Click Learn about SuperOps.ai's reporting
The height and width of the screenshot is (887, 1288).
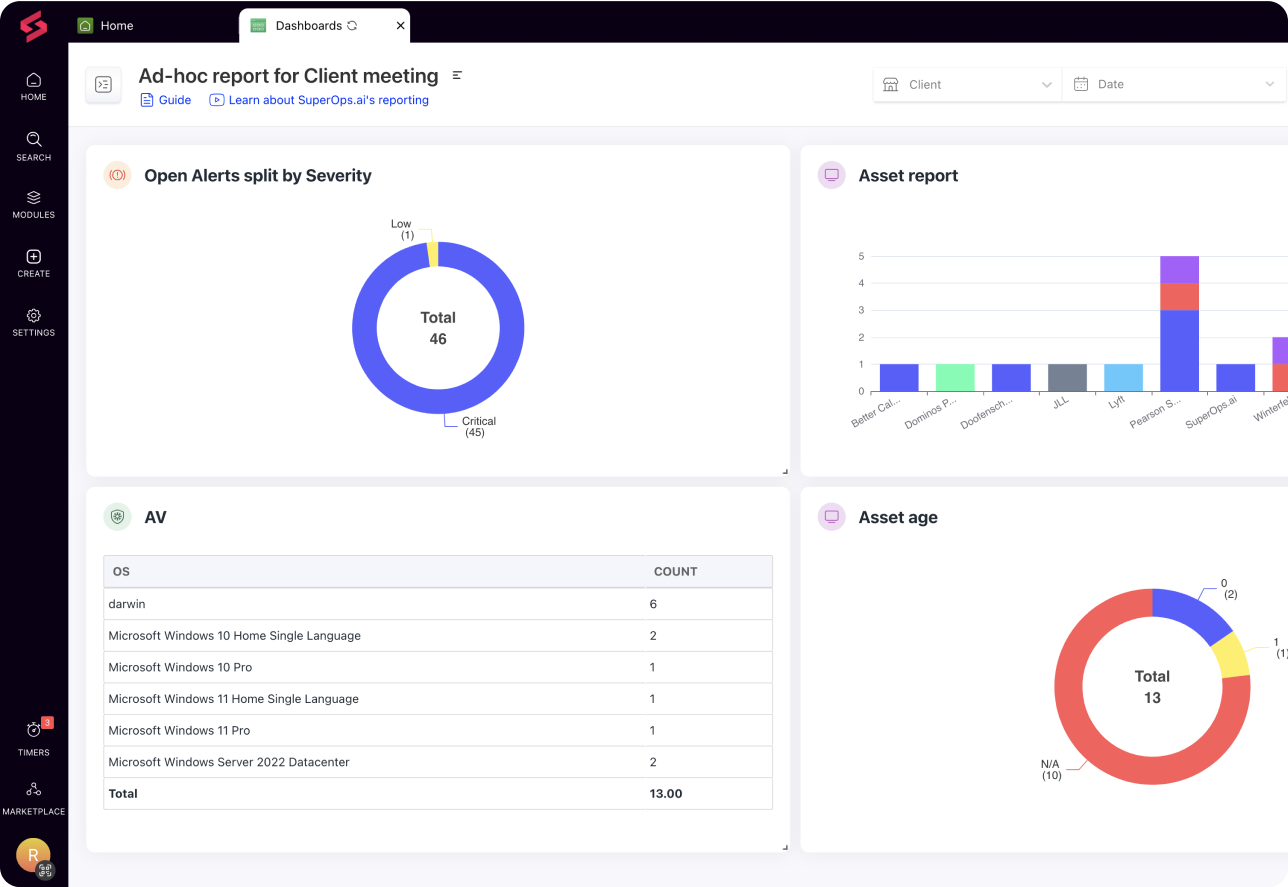click(318, 99)
